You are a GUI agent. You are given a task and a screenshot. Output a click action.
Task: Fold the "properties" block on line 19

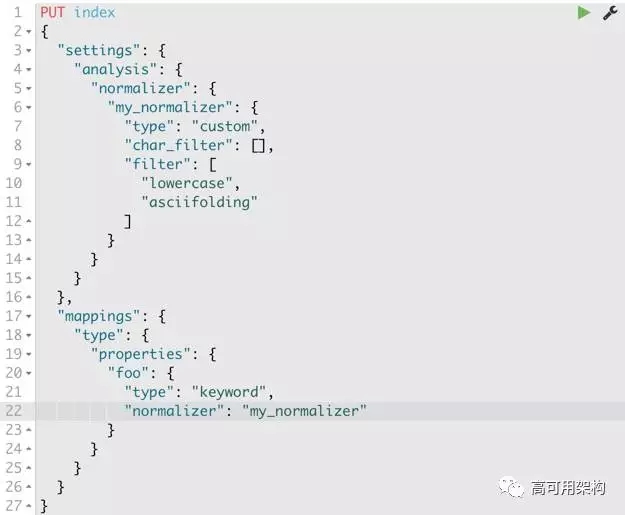click(29, 354)
